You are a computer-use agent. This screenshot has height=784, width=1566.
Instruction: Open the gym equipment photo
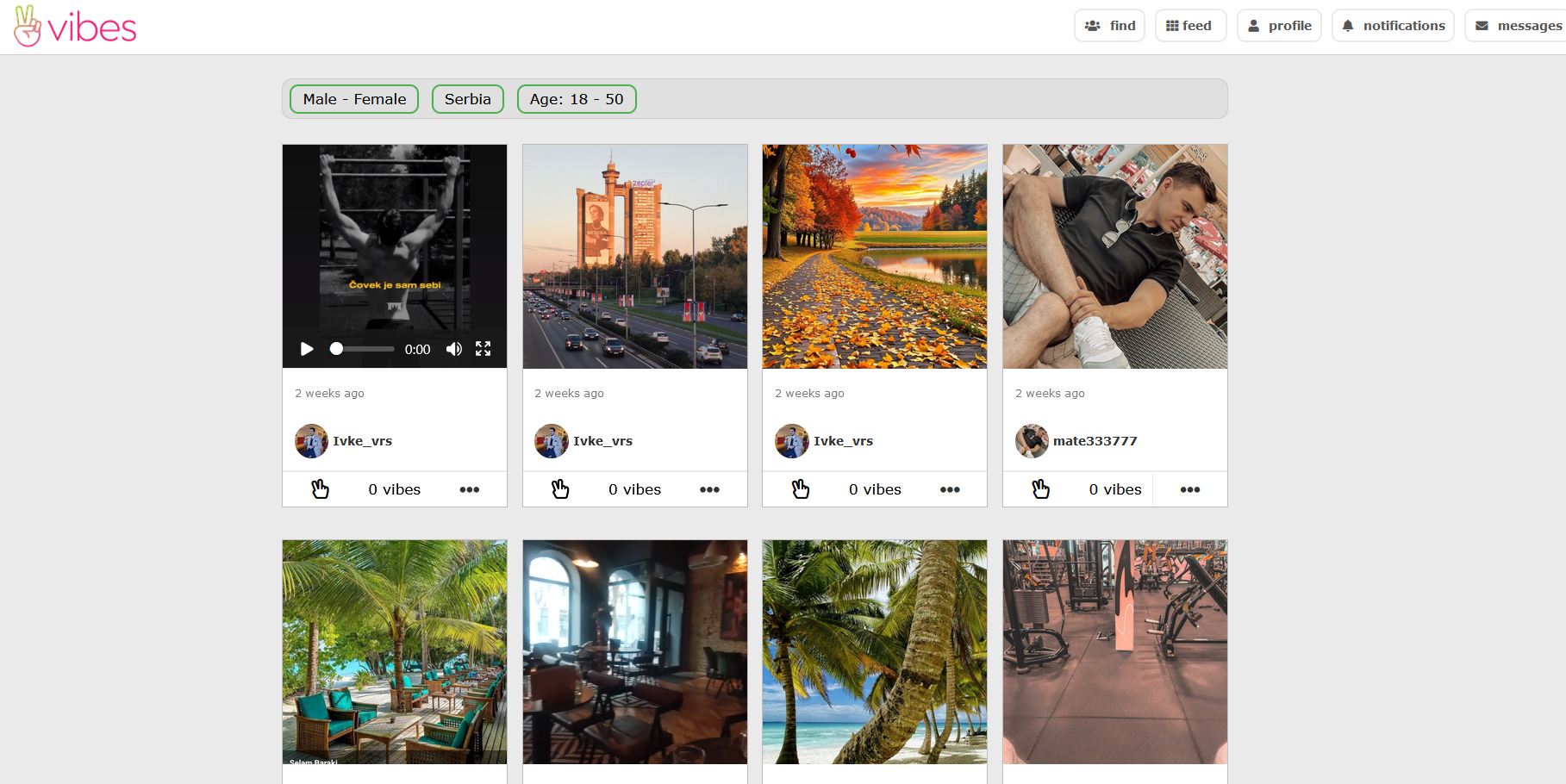(x=1115, y=652)
